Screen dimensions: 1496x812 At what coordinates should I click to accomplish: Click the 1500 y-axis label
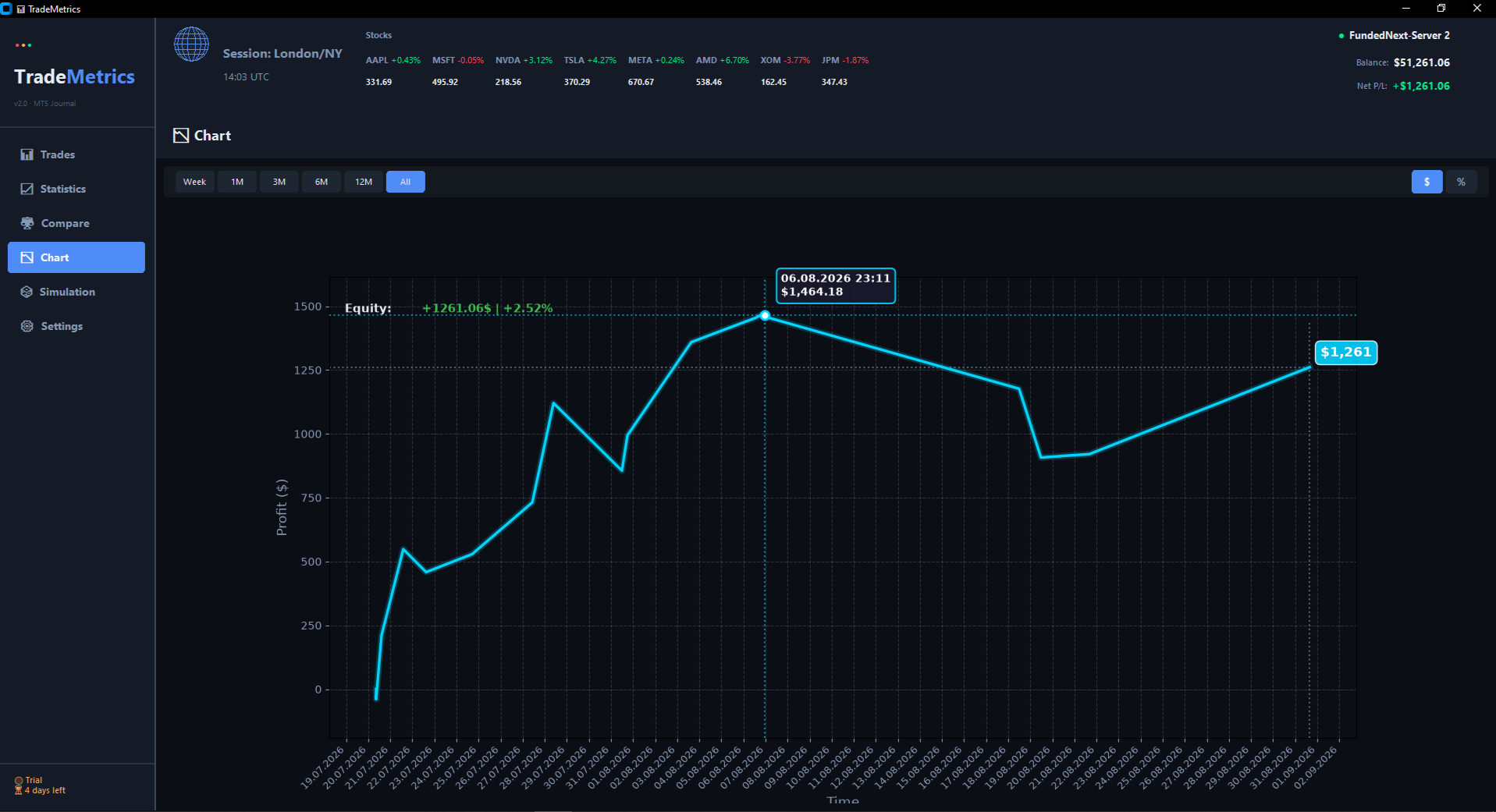pos(307,307)
